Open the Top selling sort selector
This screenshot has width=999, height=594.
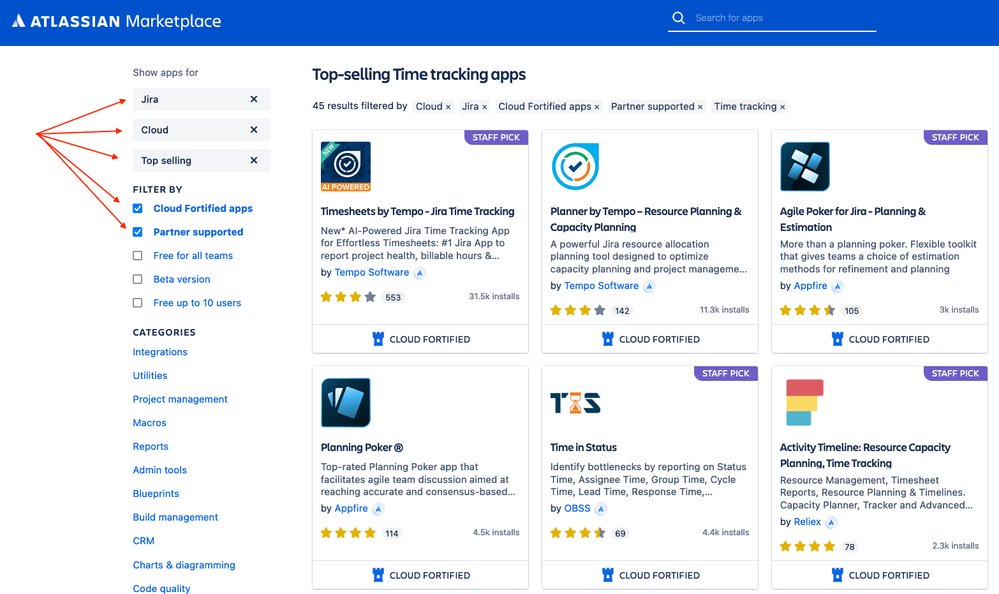(201, 161)
